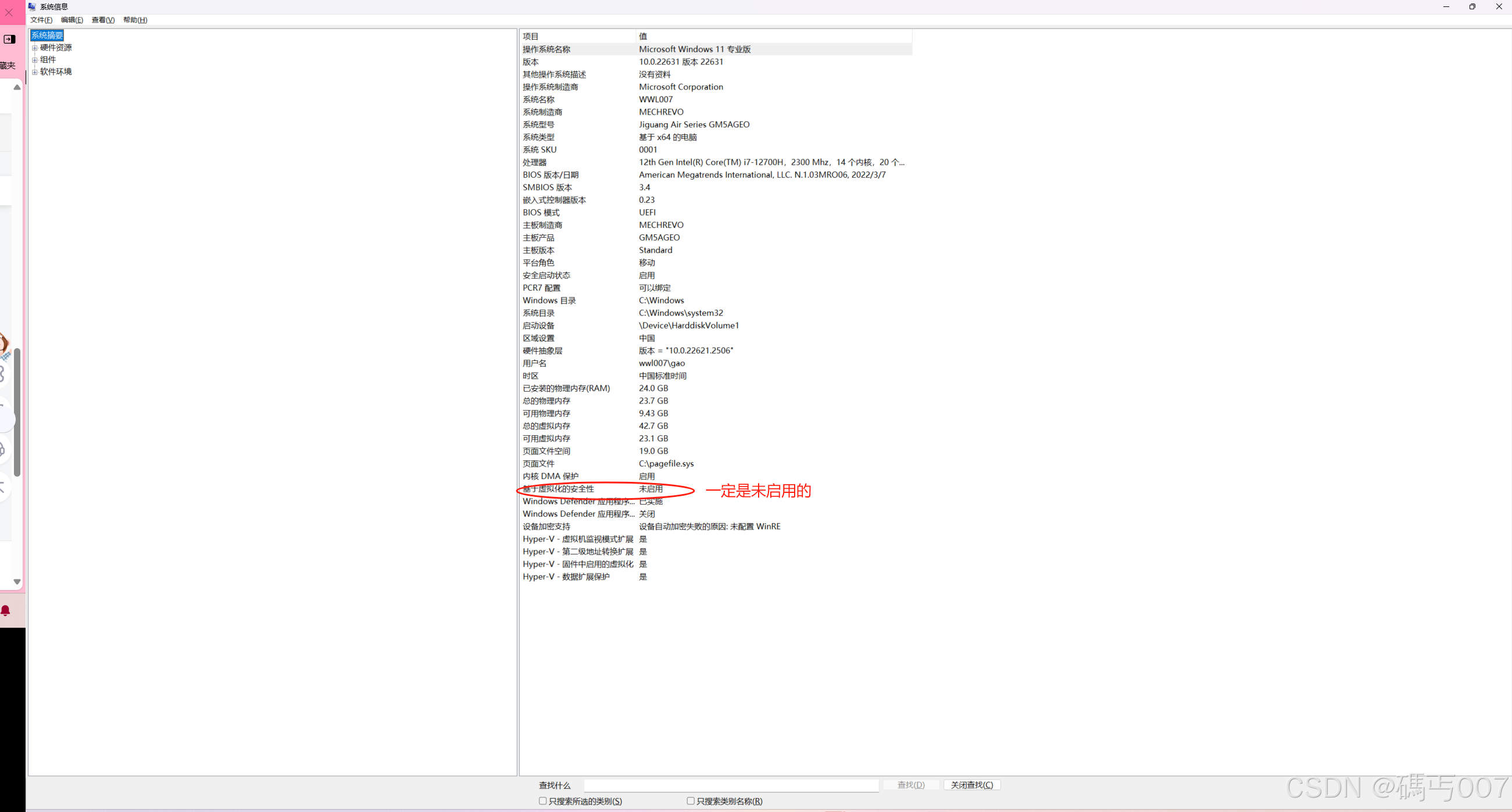This screenshot has height=812, width=1512.
Task: Enable 只搜索类别名称 checkbox
Action: [691, 801]
